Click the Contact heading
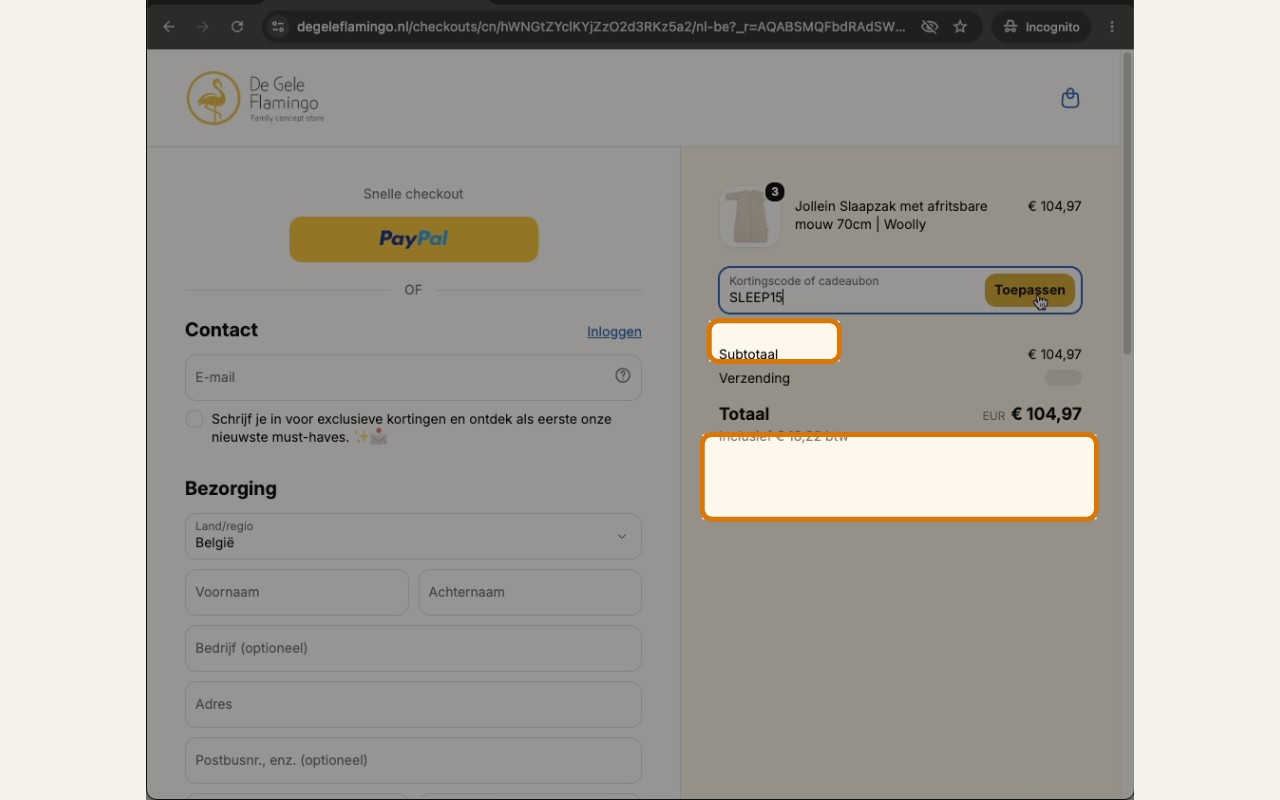The width and height of the screenshot is (1280, 800). point(221,330)
